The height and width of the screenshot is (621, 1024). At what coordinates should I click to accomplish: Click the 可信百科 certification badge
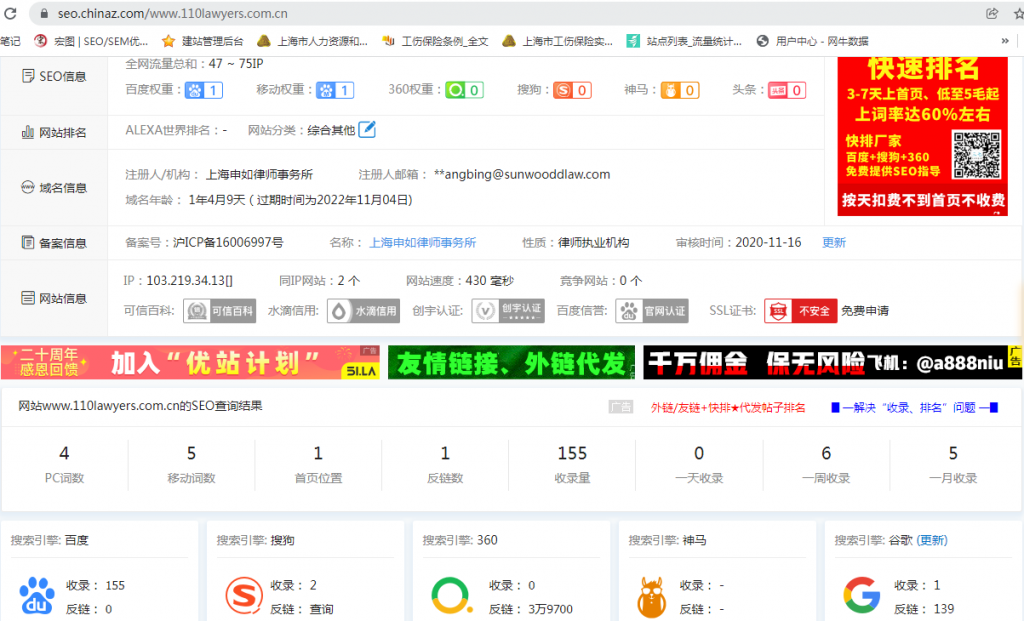[x=219, y=311]
